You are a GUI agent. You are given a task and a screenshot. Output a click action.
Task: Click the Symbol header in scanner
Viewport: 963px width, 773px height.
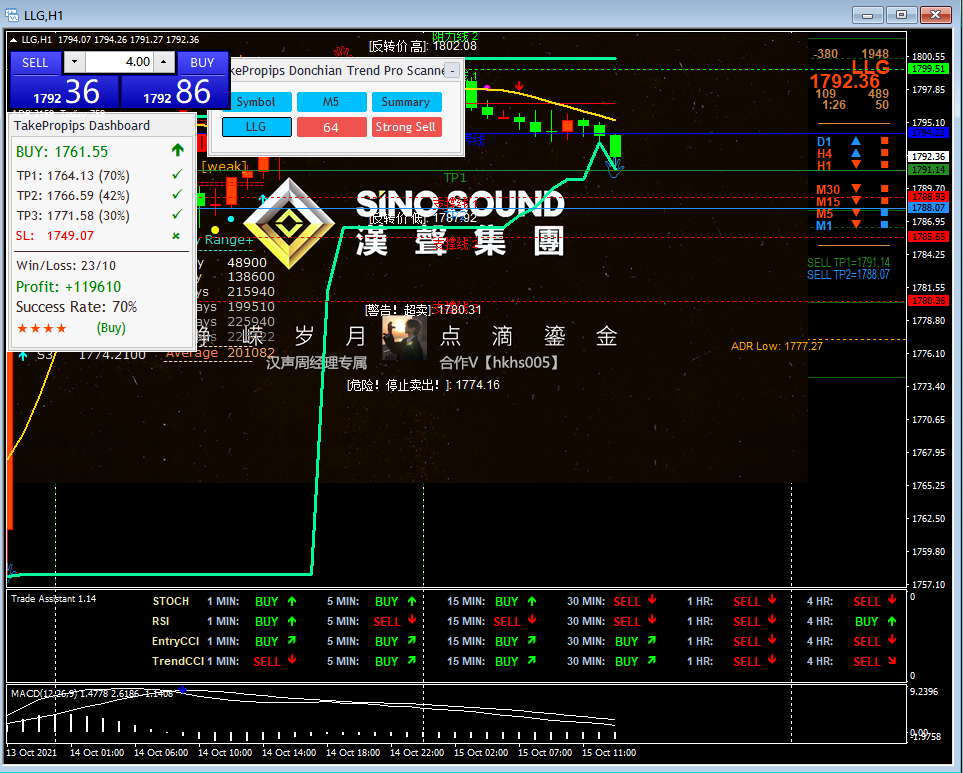pos(256,102)
